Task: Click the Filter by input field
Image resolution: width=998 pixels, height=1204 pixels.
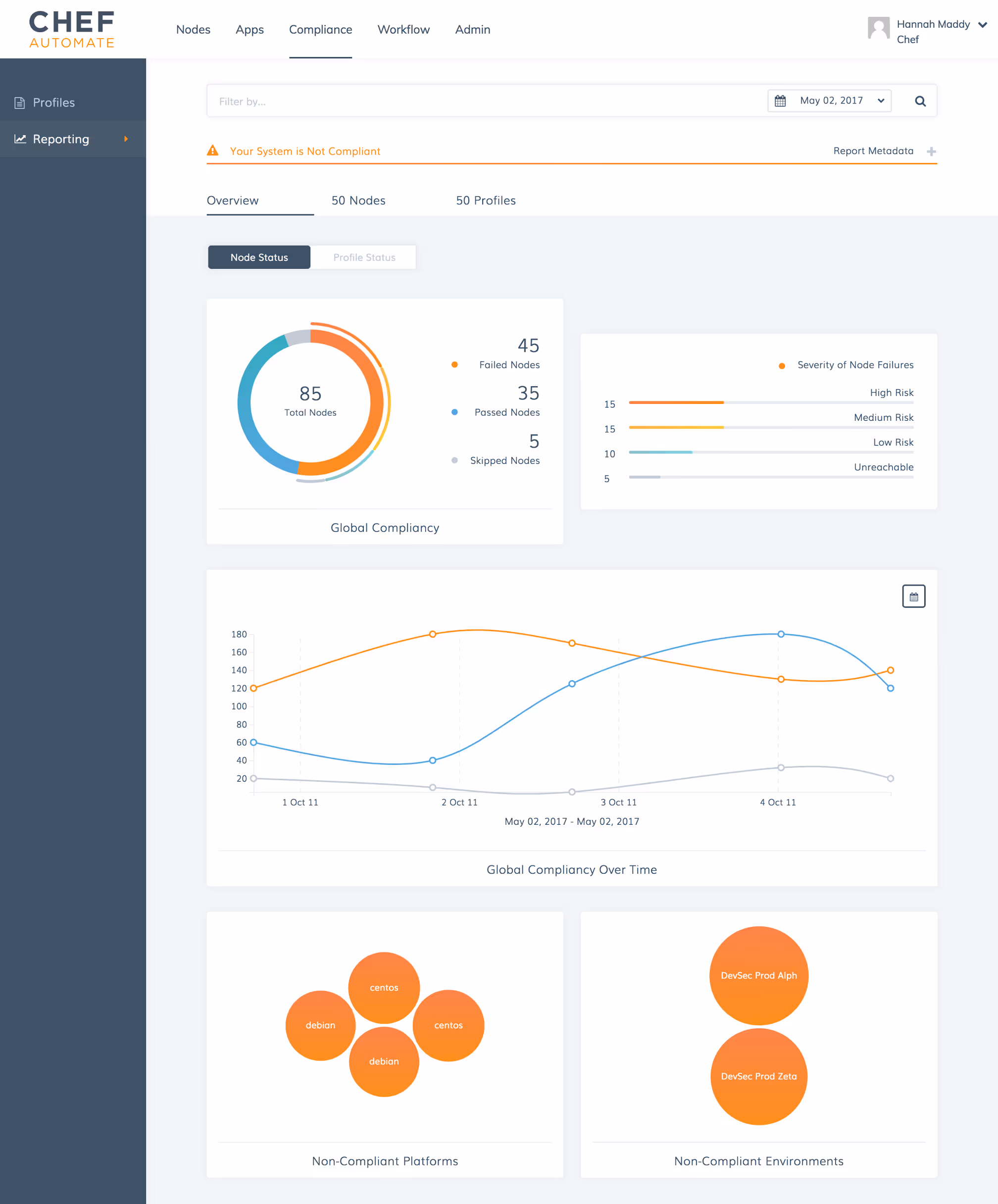Action: point(487,101)
